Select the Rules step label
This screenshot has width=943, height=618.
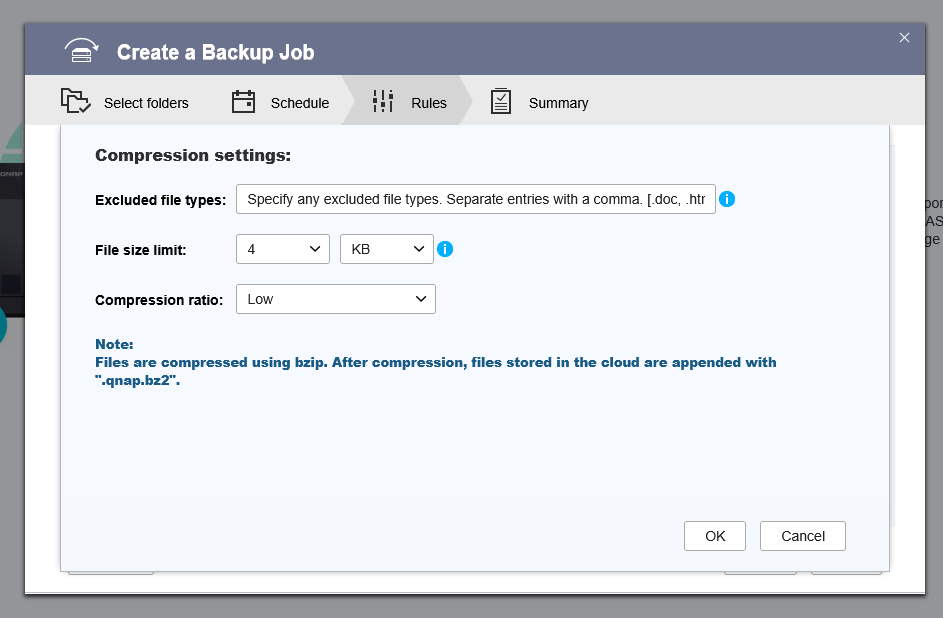429,103
